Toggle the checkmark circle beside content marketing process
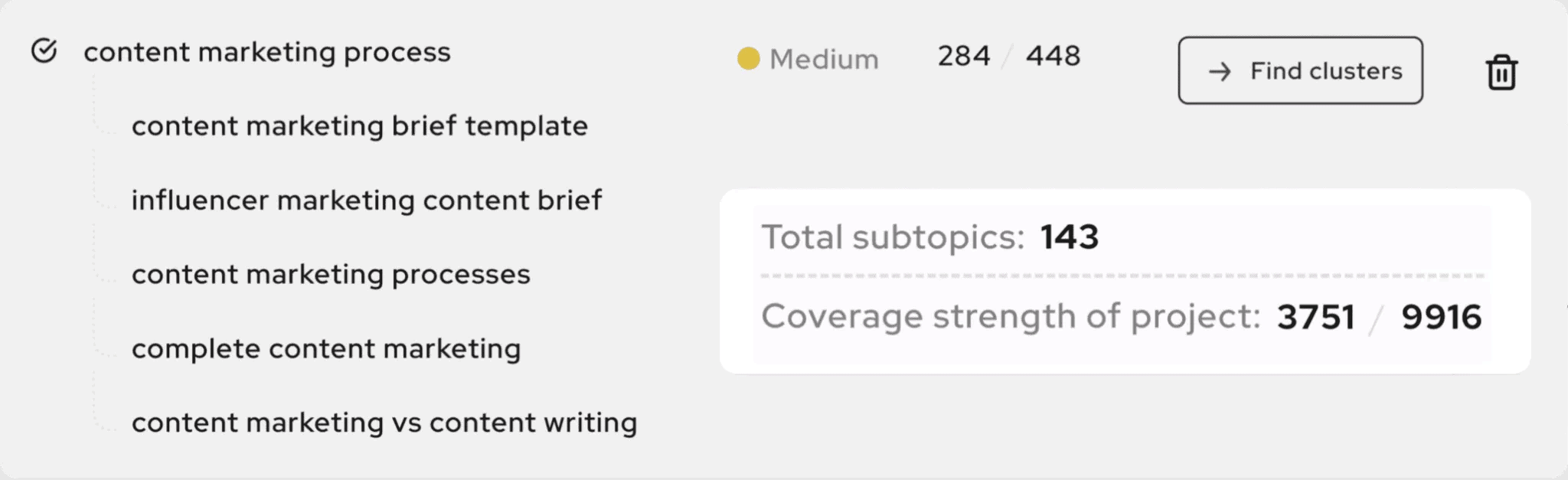 point(44,51)
